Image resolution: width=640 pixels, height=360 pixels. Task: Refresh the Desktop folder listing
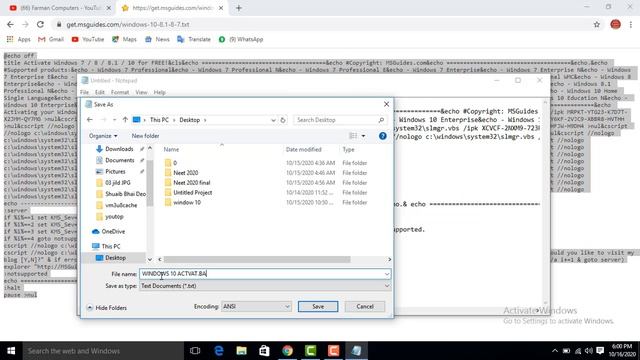click(282, 120)
